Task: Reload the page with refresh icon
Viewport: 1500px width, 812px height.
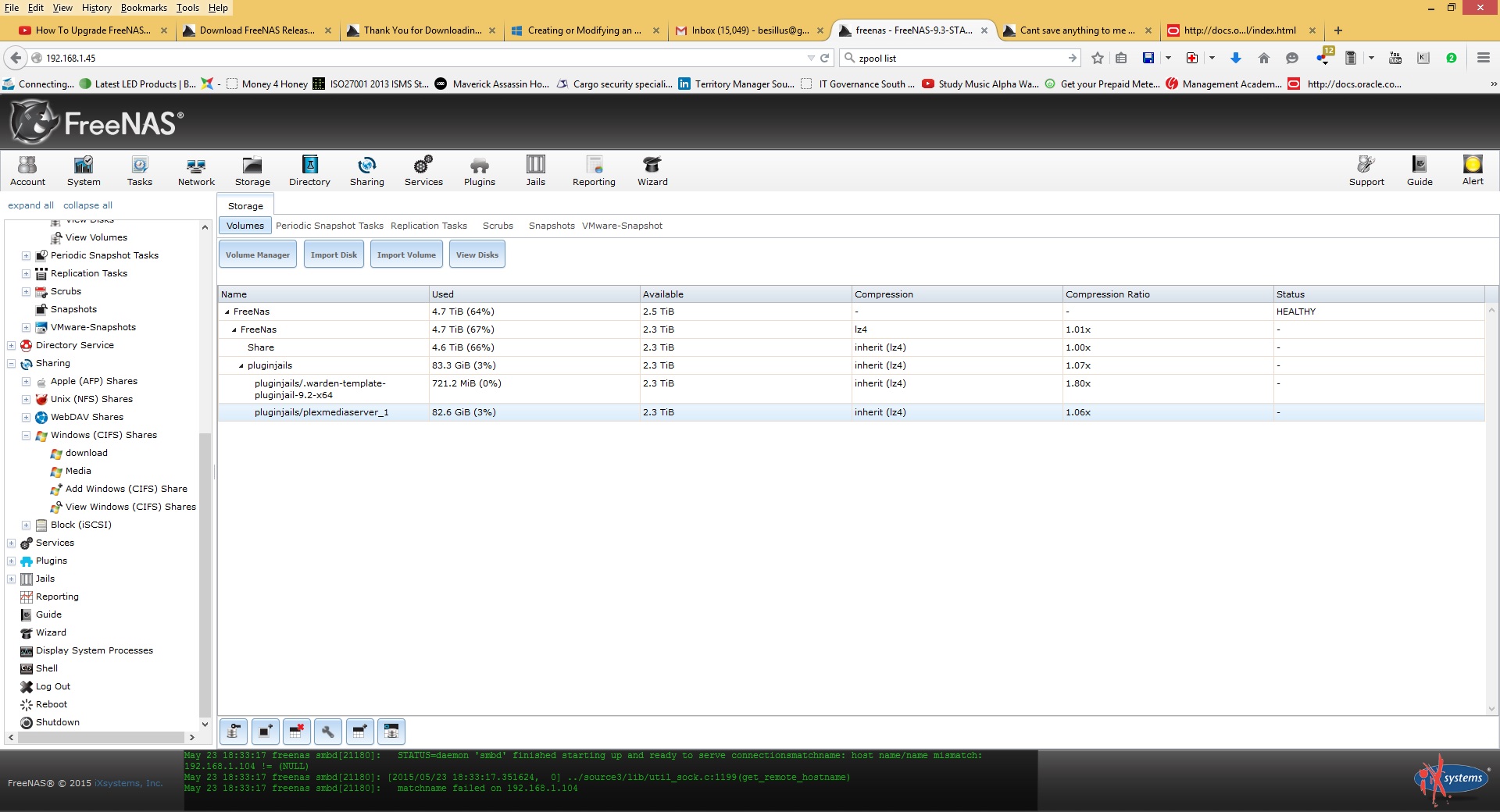Action: coord(824,58)
